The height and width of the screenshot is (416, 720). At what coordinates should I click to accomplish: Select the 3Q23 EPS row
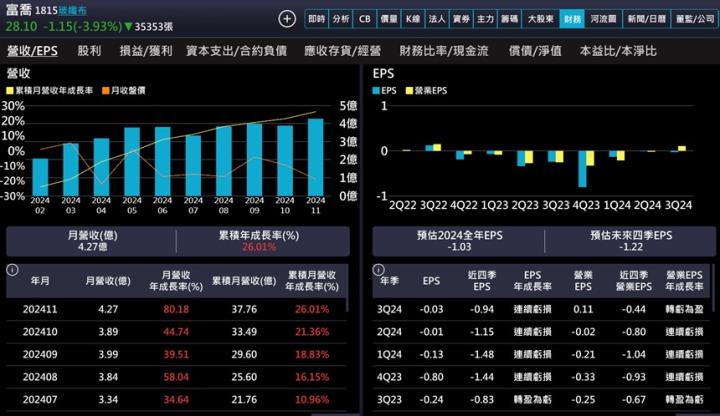541,399
